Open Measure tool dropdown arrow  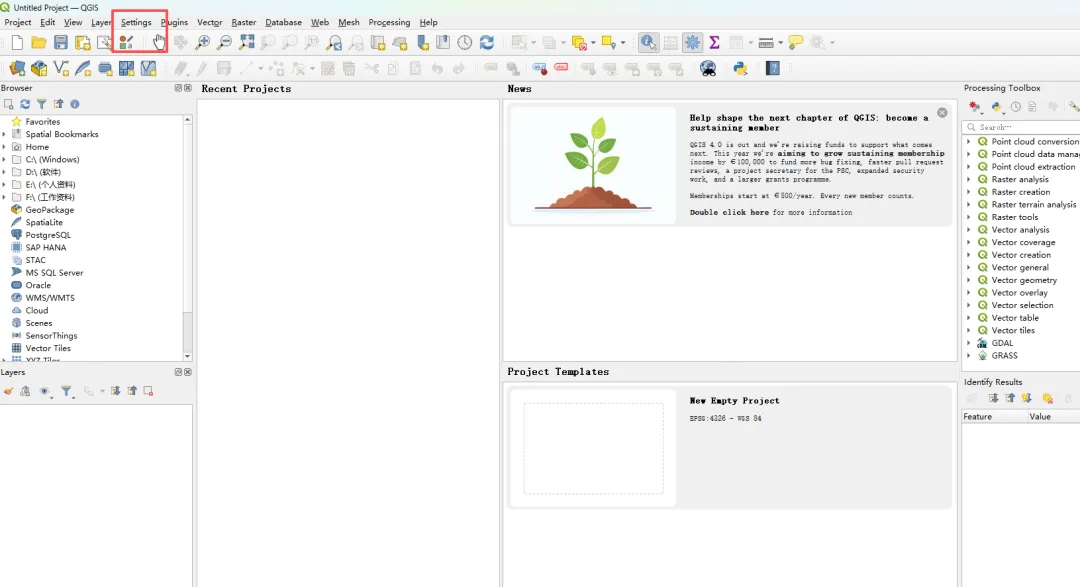(x=780, y=43)
